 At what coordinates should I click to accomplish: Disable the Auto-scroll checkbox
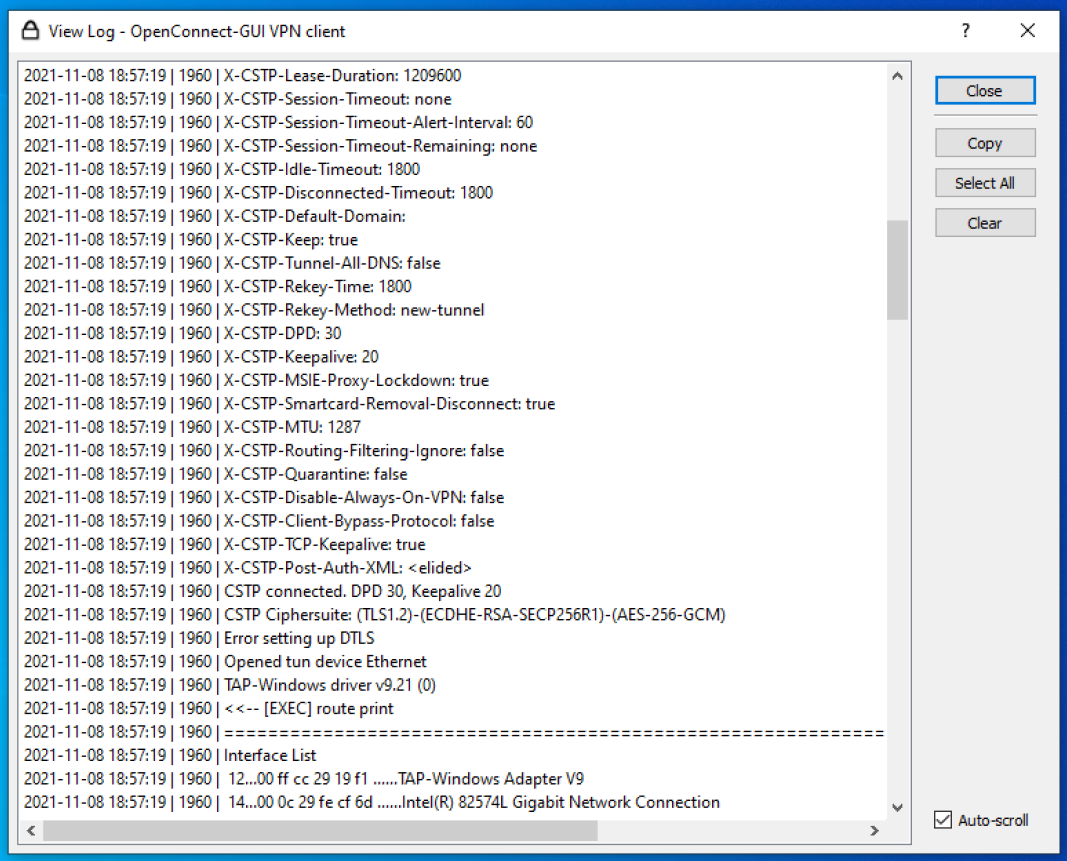[941, 820]
